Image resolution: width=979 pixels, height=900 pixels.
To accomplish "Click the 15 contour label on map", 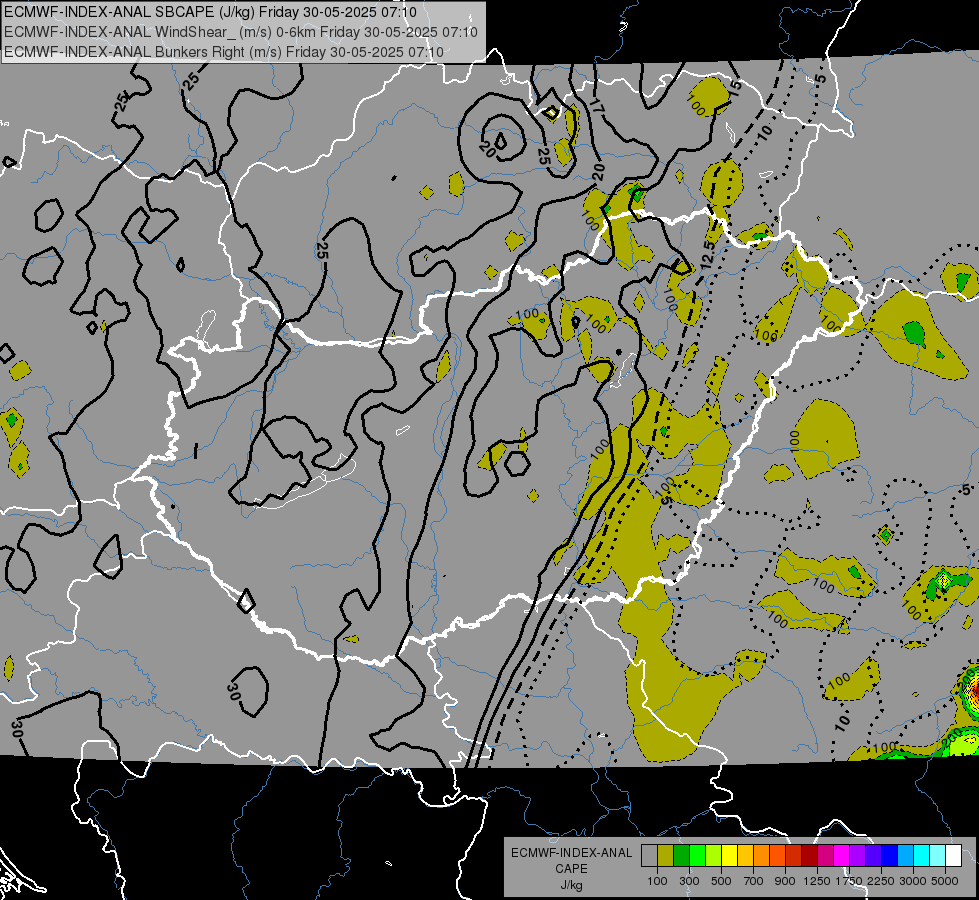I will 734,86.
